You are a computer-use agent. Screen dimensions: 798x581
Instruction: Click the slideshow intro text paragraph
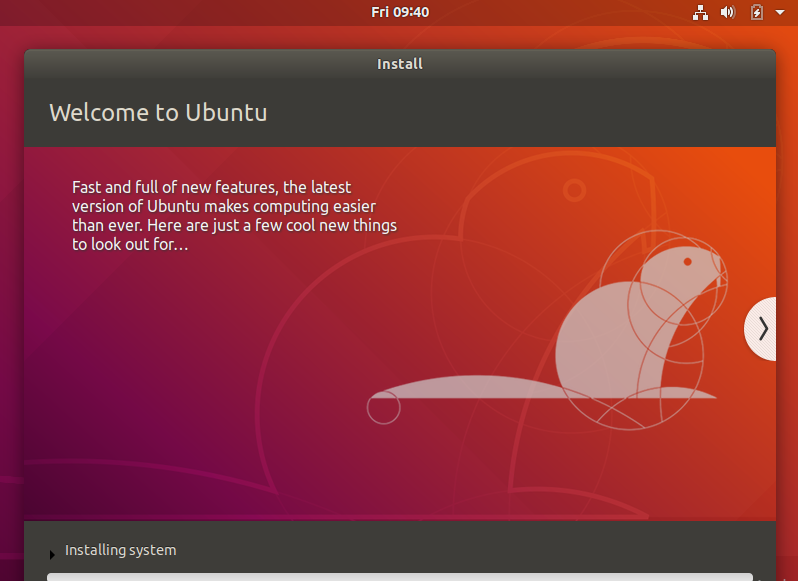pyautogui.click(x=234, y=215)
